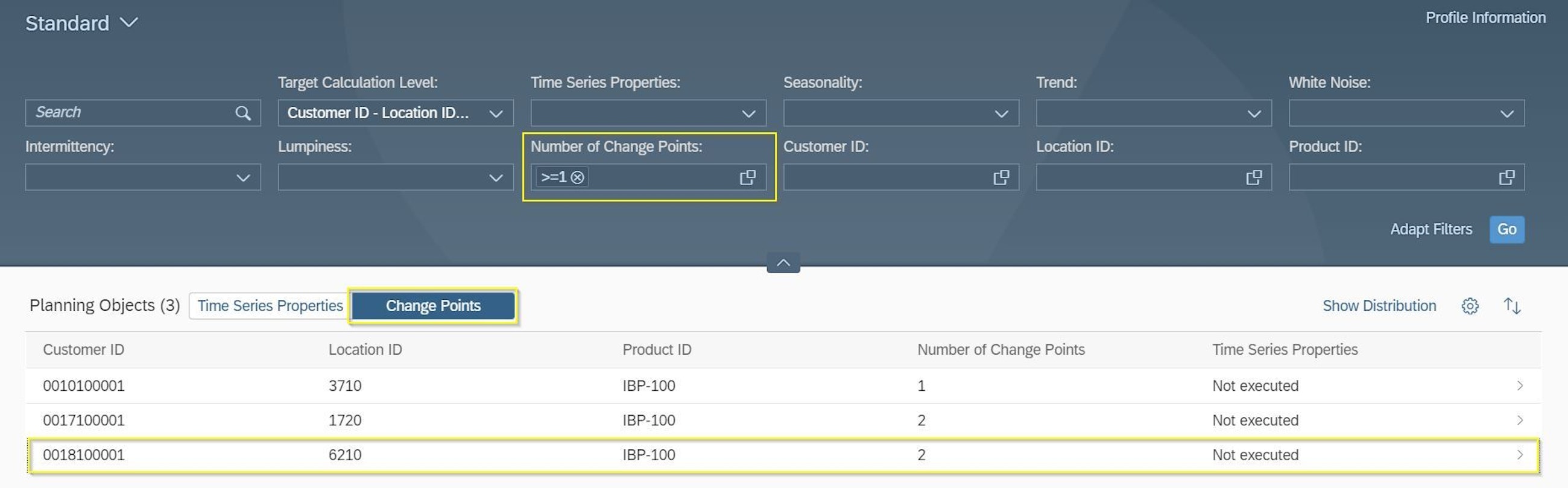This screenshot has width=1568, height=488.
Task: Select the Change Points tab
Action: (433, 306)
